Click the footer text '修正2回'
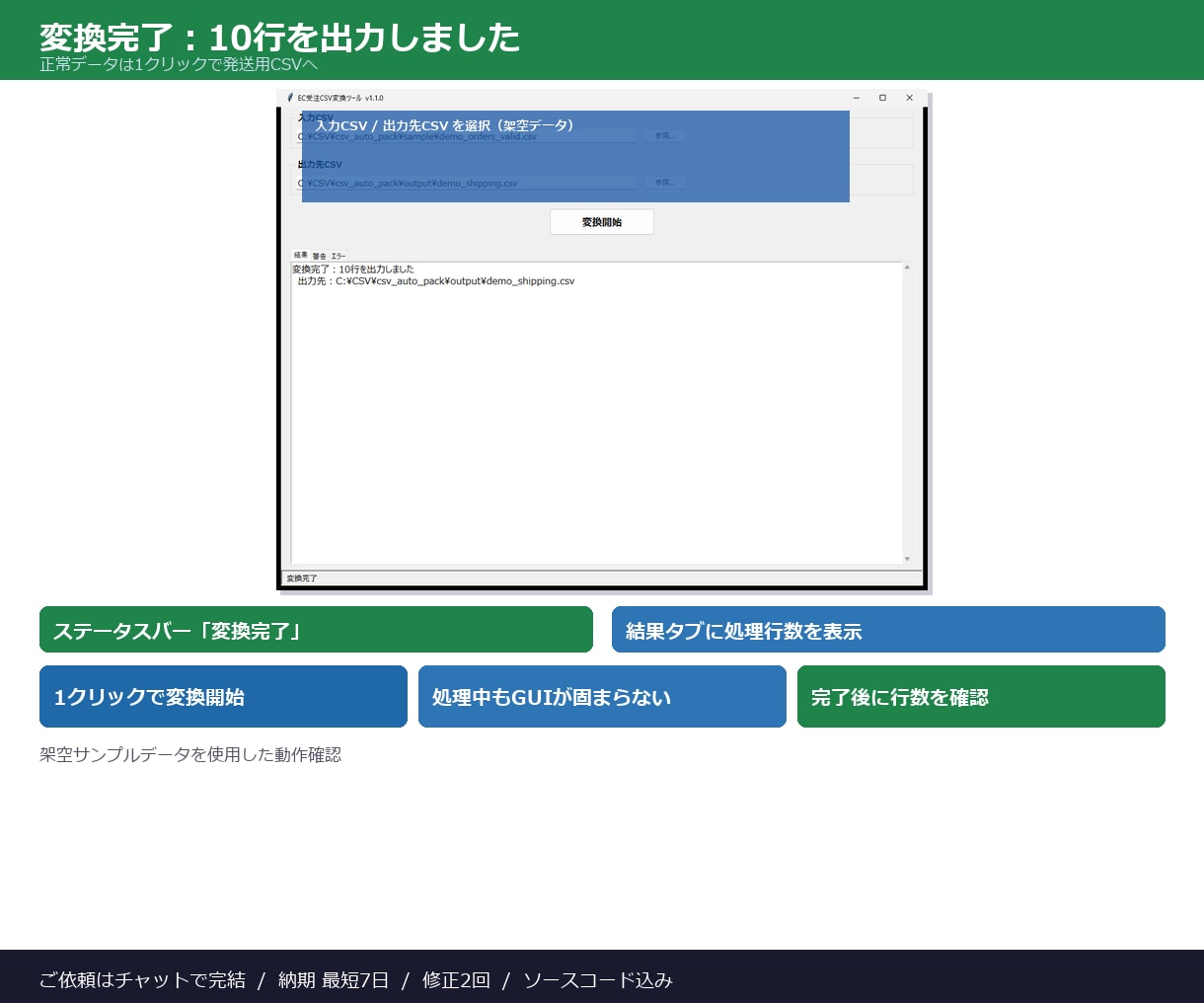The width and height of the screenshot is (1204, 1003). 456,980
